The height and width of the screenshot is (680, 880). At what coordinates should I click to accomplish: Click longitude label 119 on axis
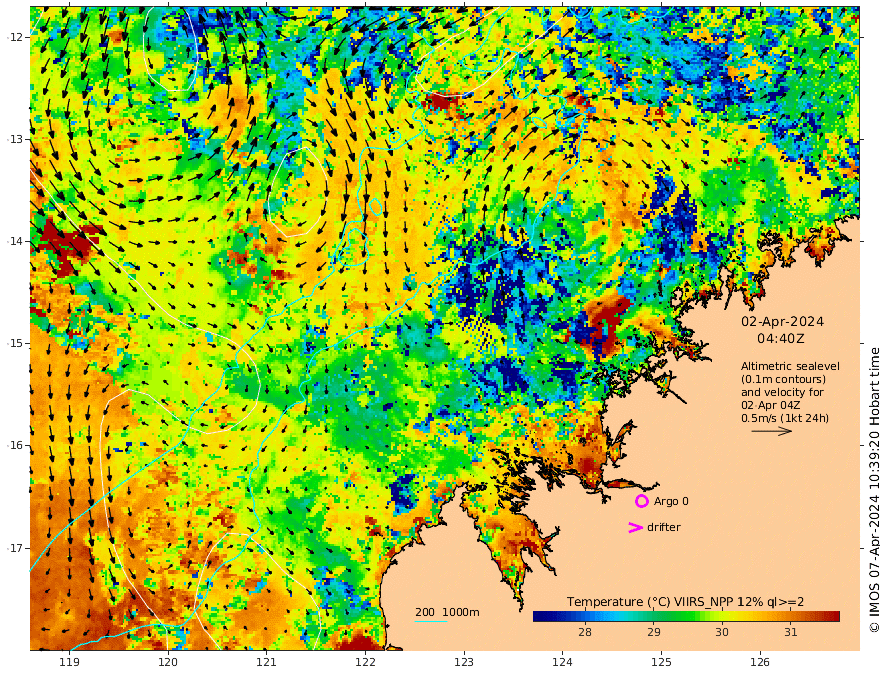pyautogui.click(x=69, y=662)
